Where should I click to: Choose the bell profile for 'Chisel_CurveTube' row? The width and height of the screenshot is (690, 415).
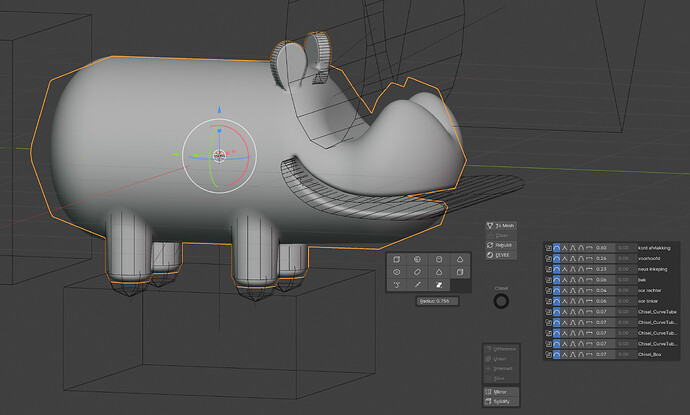(573, 312)
